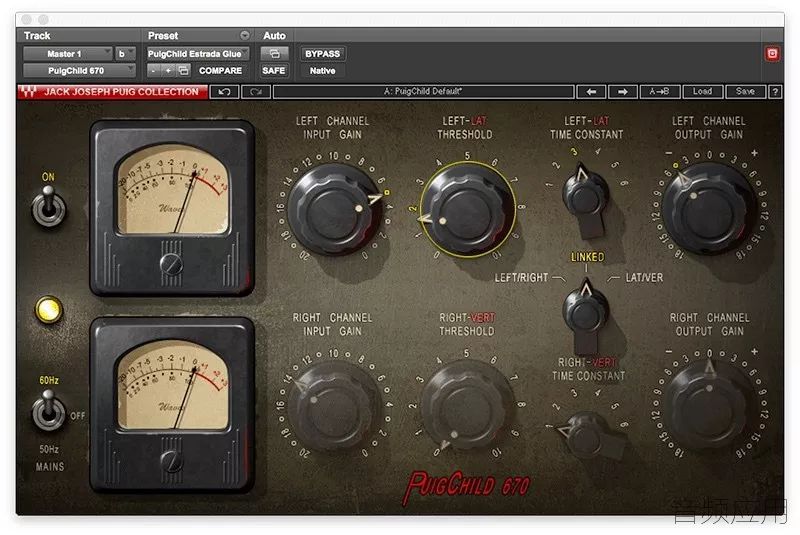Select LEFT/RIGHT mode label
The width and height of the screenshot is (800, 535).
point(521,278)
